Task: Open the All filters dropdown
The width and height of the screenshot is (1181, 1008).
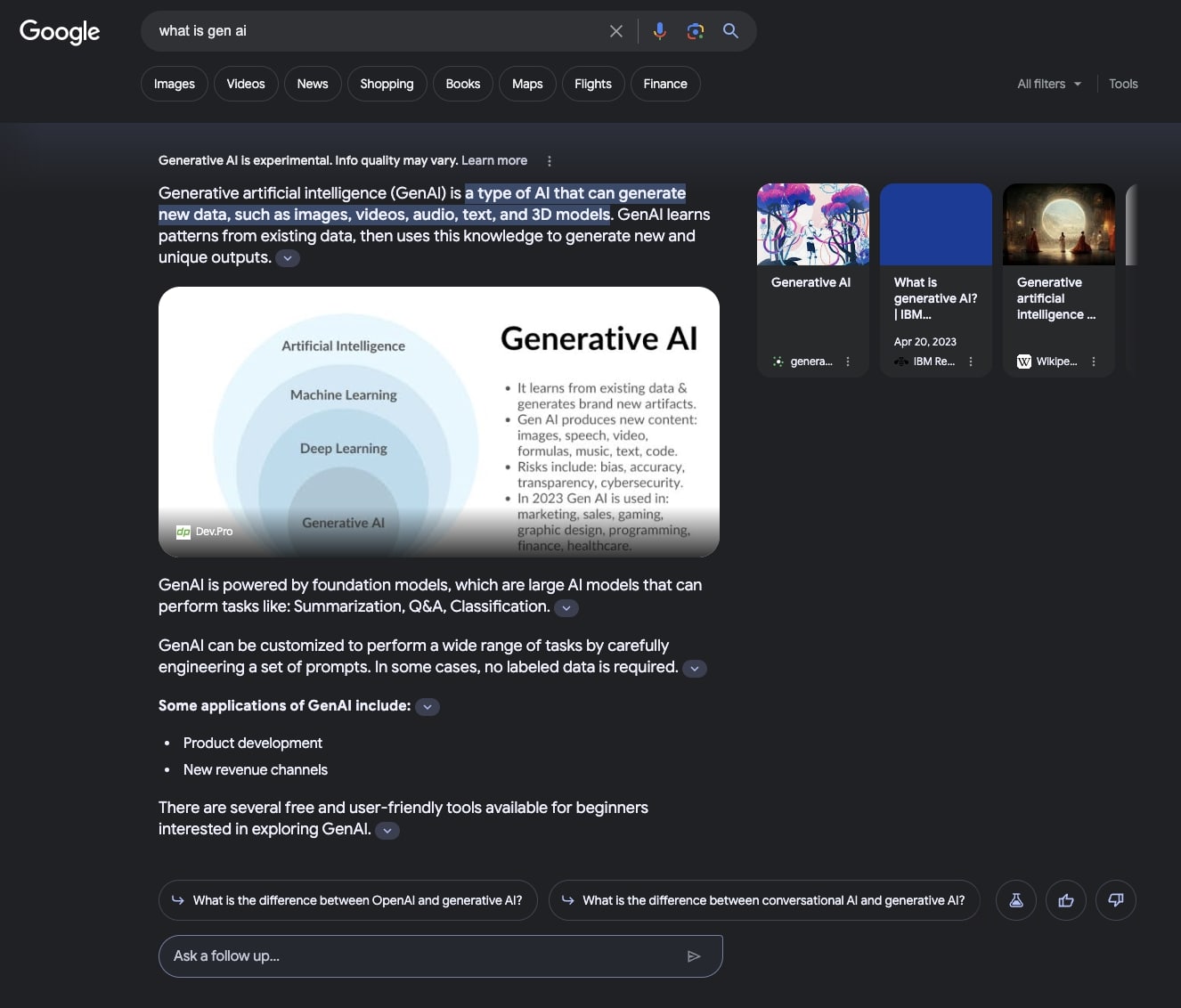Action: pyautogui.click(x=1049, y=84)
